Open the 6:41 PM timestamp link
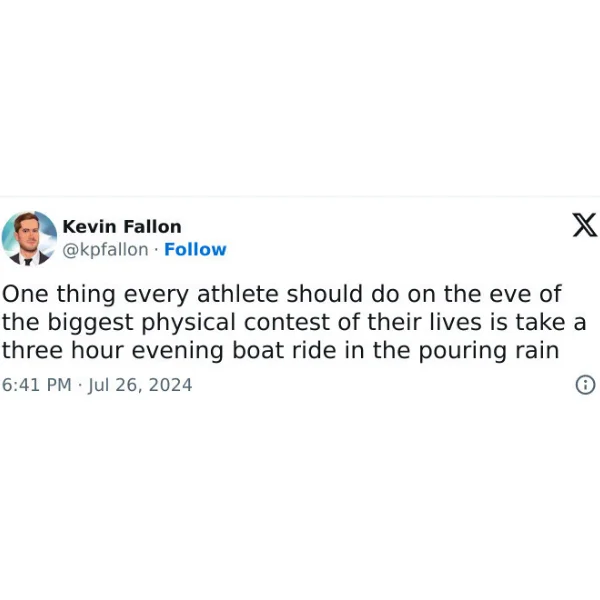This screenshot has width=600, height=600. 37,385
